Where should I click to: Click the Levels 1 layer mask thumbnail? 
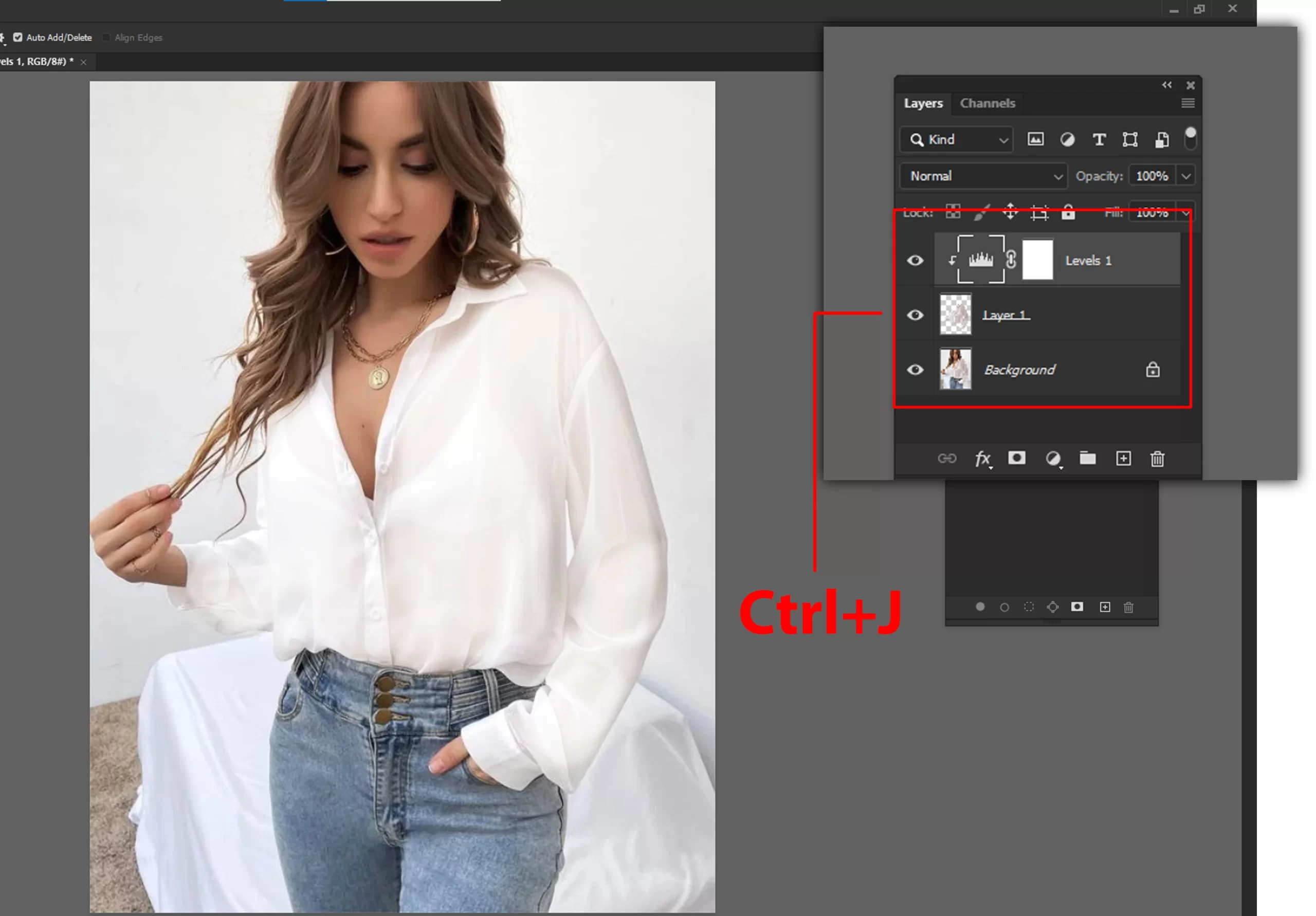coord(1037,260)
